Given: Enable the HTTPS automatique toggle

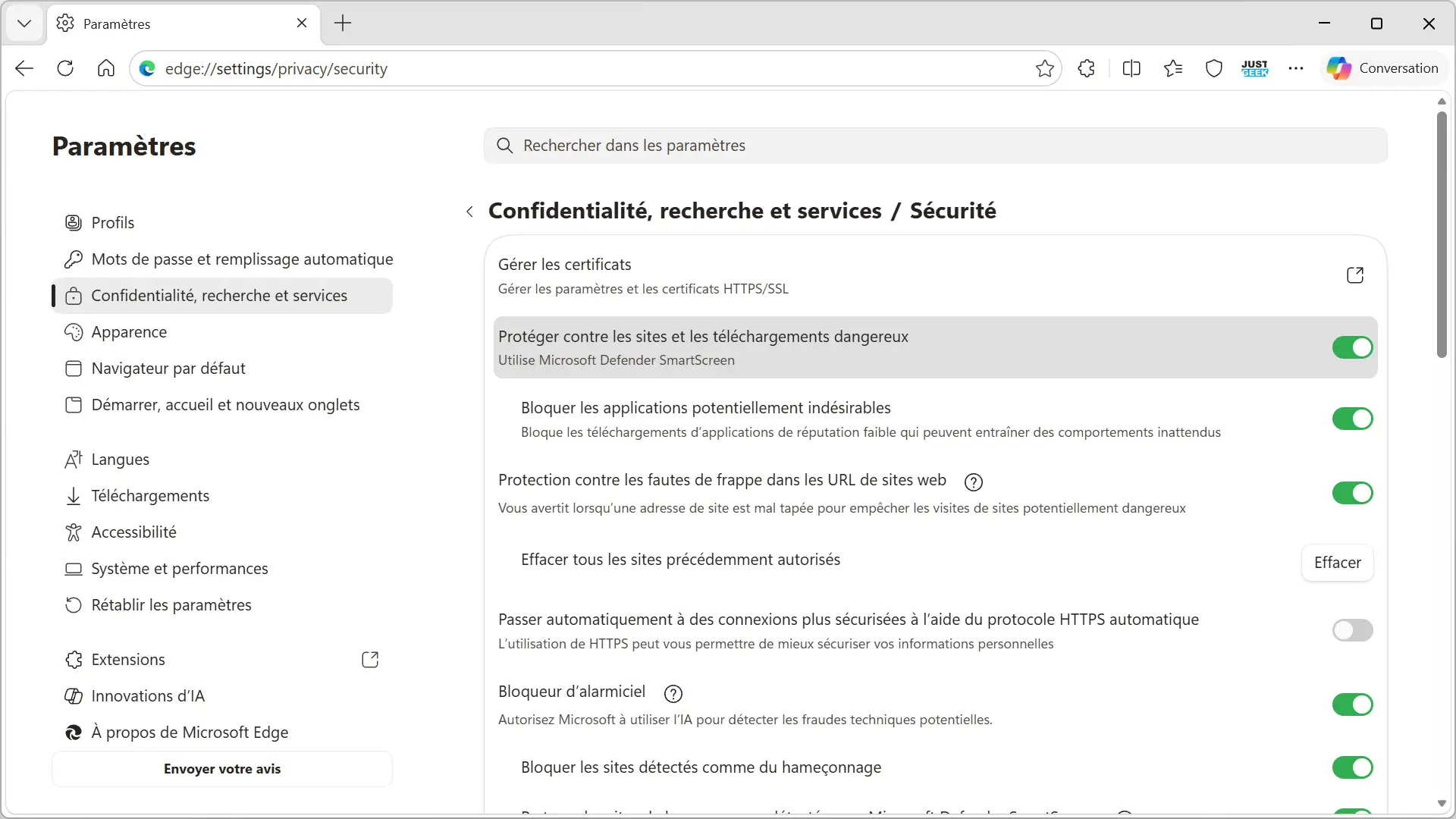Looking at the screenshot, I should click(1352, 630).
